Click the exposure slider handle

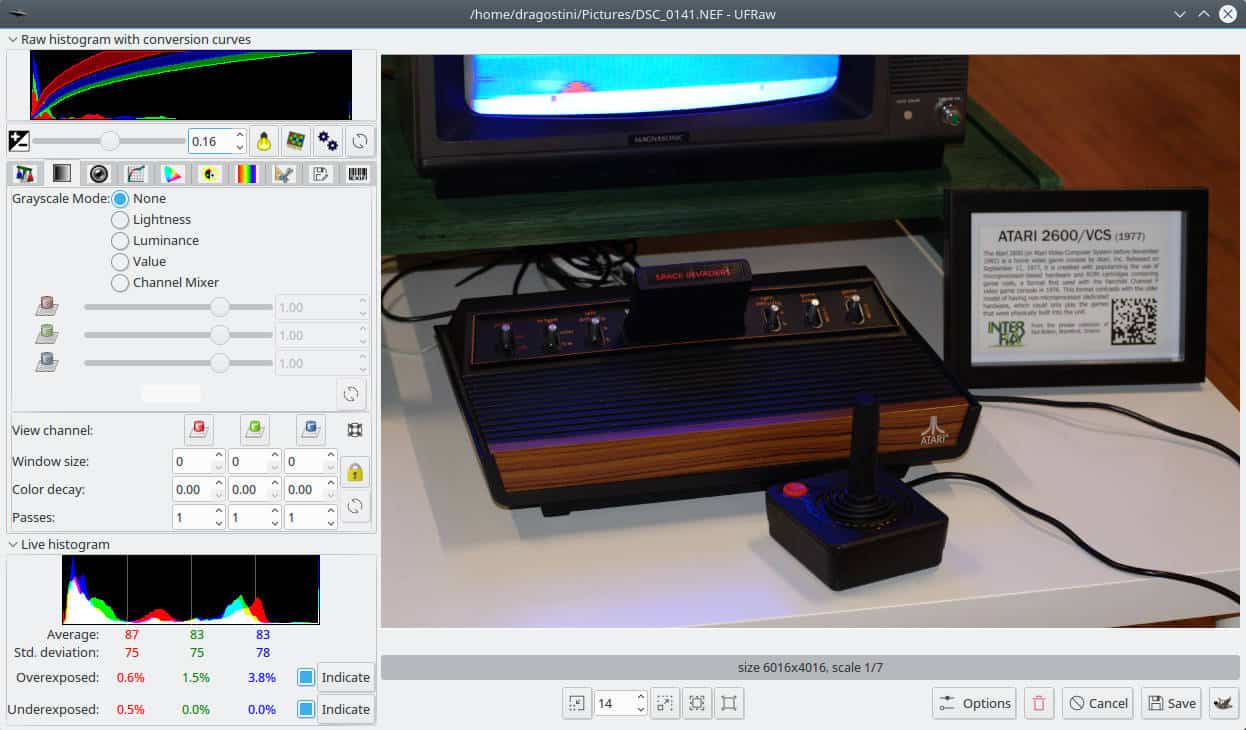[x=110, y=141]
